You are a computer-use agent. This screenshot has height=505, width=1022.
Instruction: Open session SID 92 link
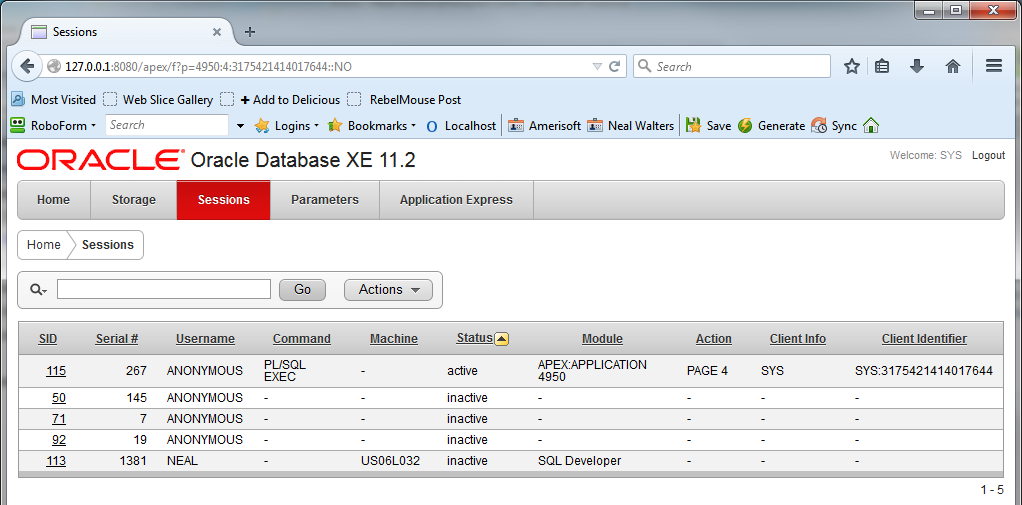pyautogui.click(x=59, y=439)
